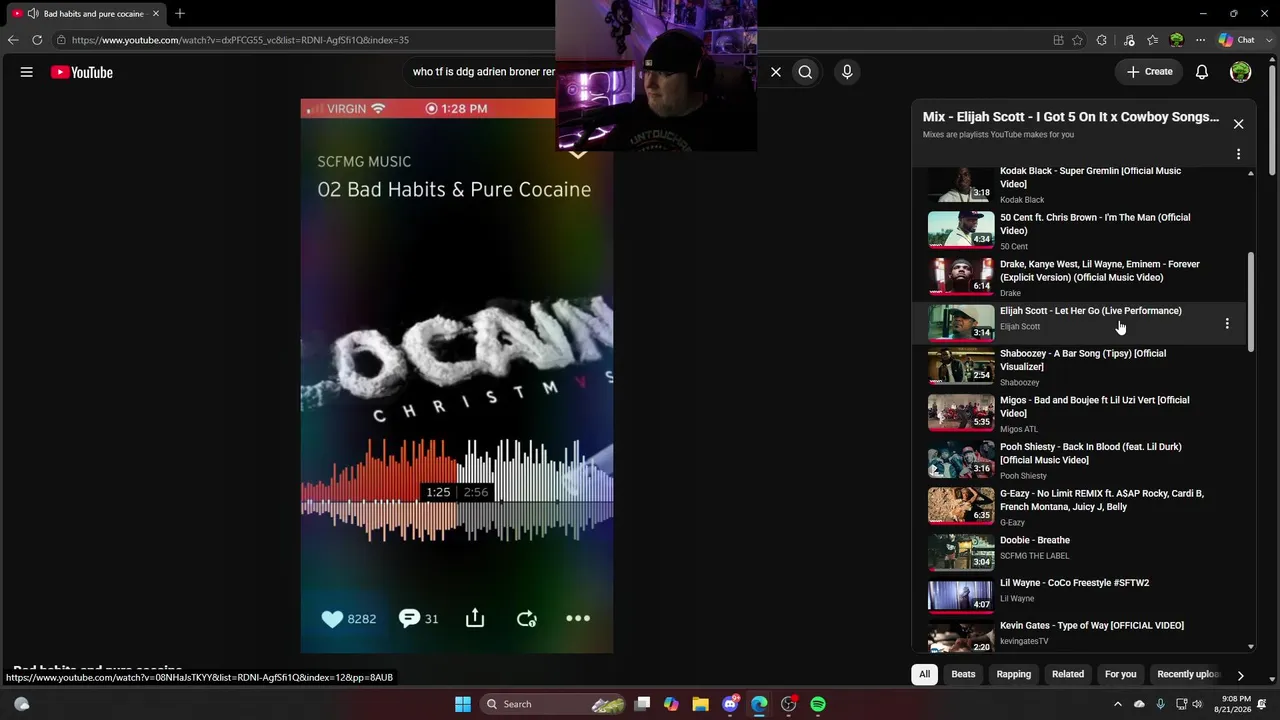Open Spotify from the taskbar
The image size is (1280, 720).
pos(818,704)
